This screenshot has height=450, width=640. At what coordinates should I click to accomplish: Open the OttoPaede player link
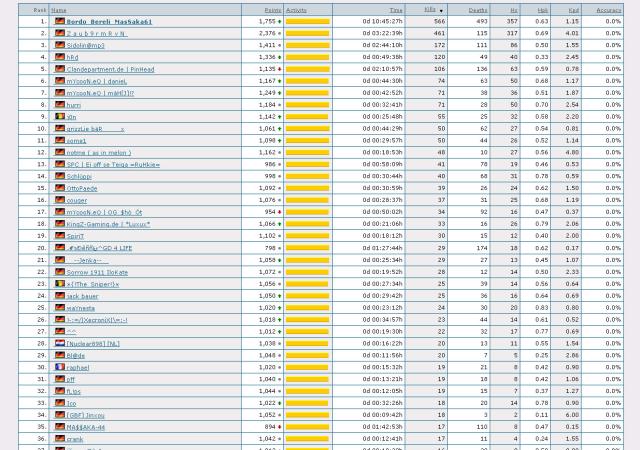pyautogui.click(x=82, y=188)
